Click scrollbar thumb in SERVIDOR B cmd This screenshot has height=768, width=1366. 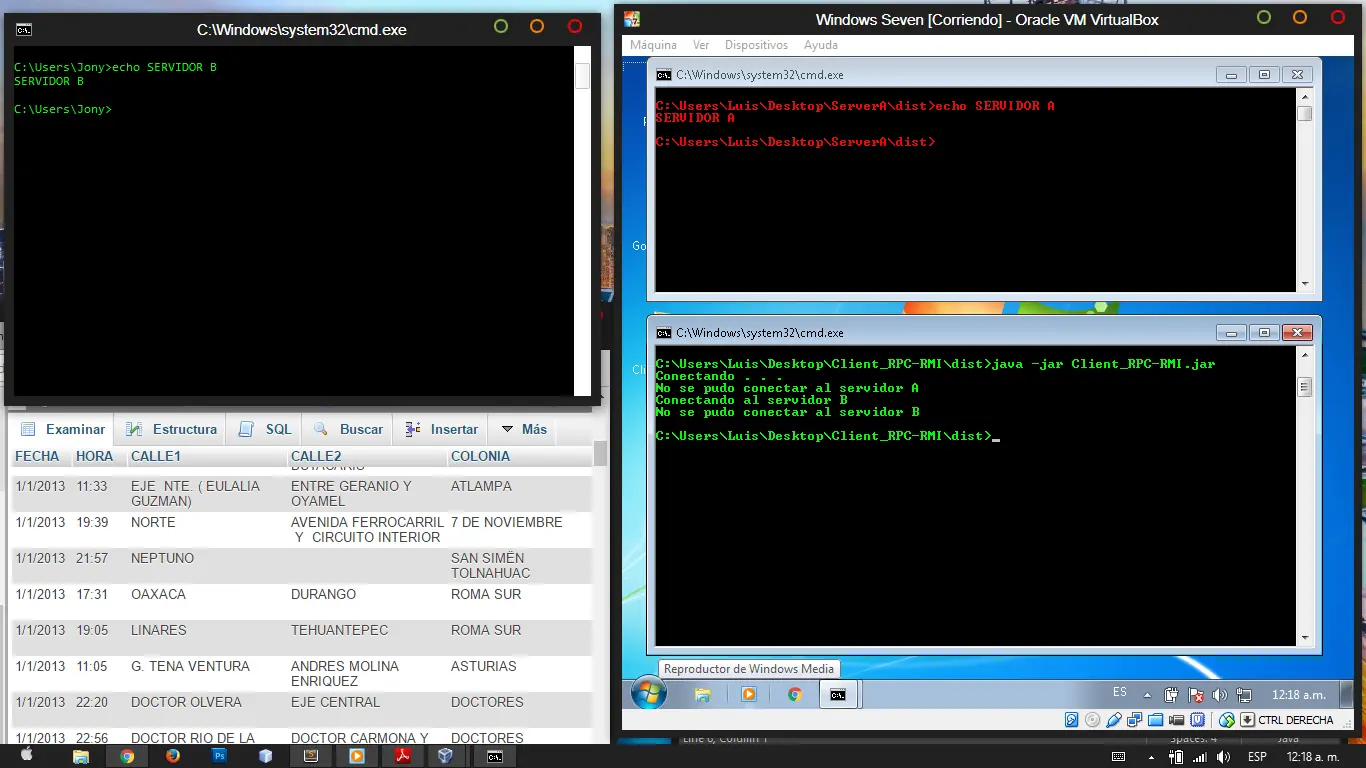[x=583, y=76]
